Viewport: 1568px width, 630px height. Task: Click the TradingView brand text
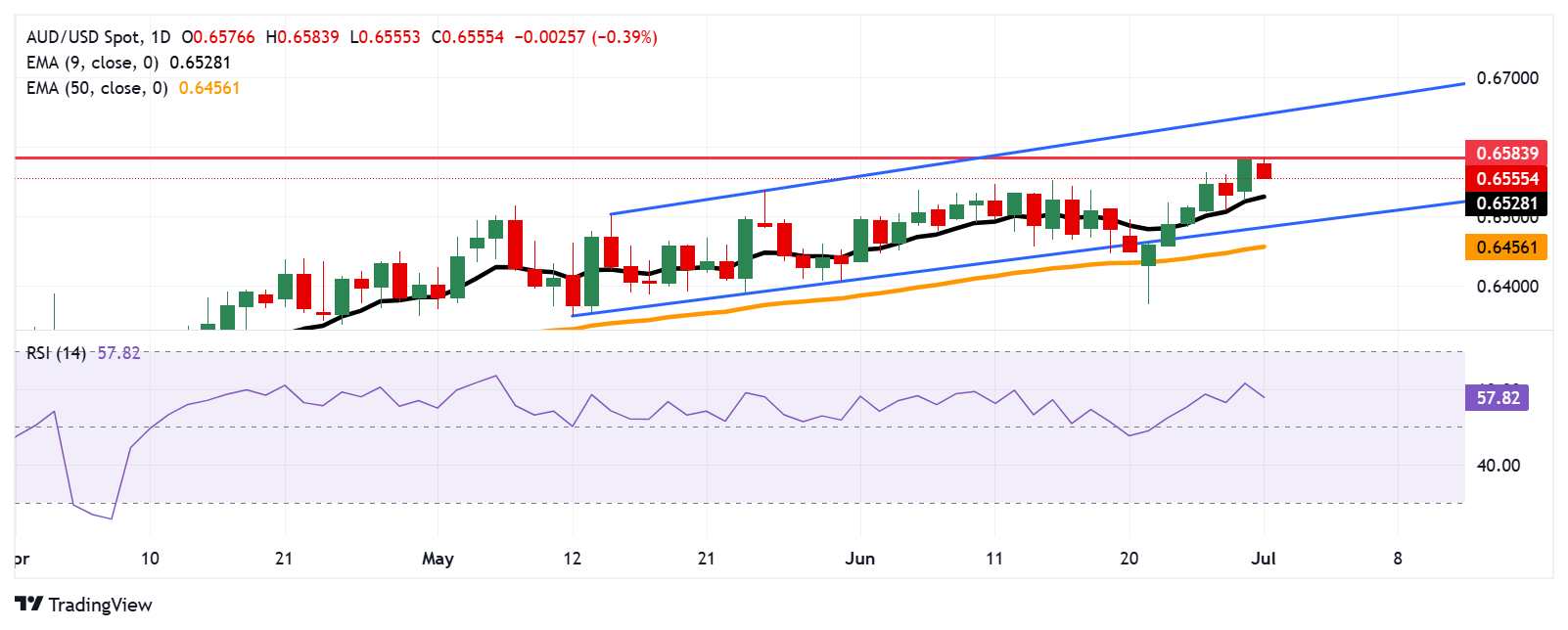(x=100, y=605)
